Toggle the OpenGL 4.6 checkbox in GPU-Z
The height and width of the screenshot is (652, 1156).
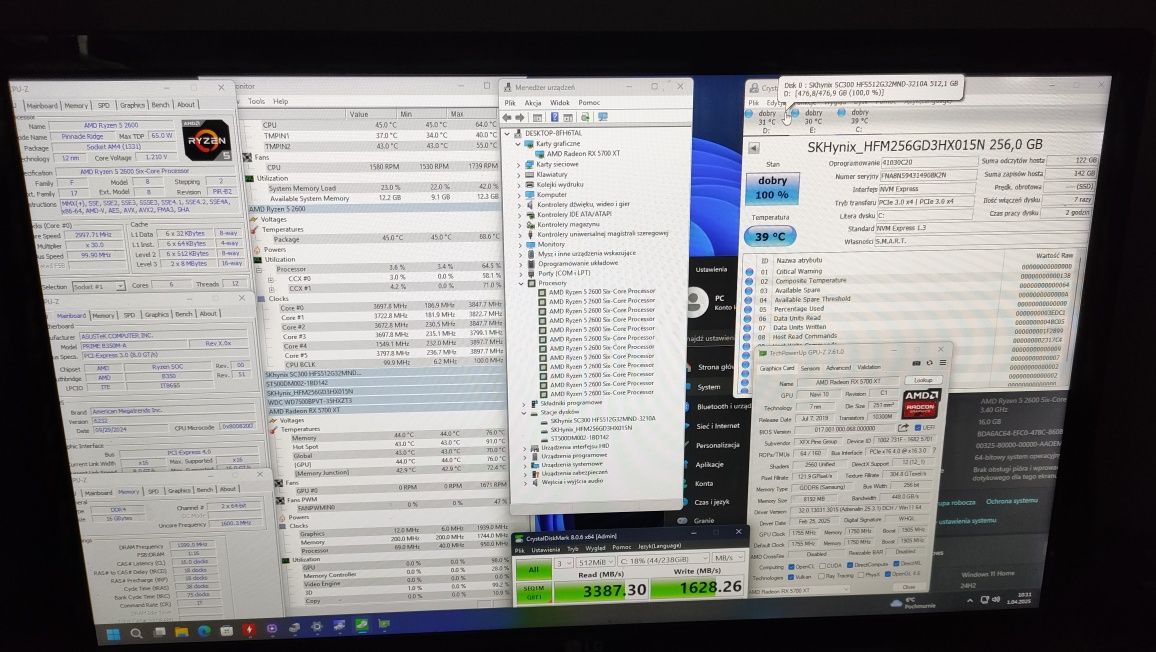(887, 575)
